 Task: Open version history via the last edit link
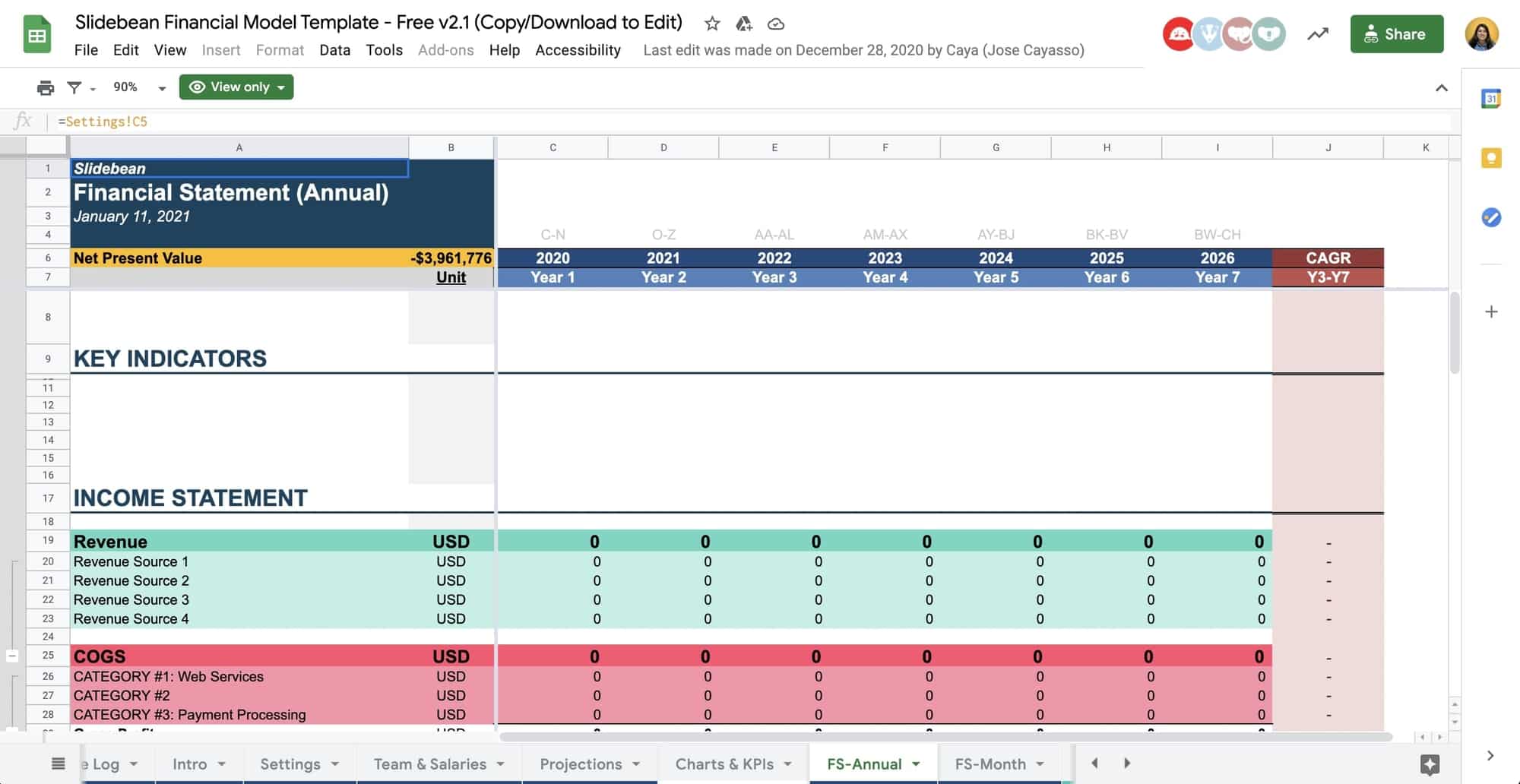[x=863, y=50]
